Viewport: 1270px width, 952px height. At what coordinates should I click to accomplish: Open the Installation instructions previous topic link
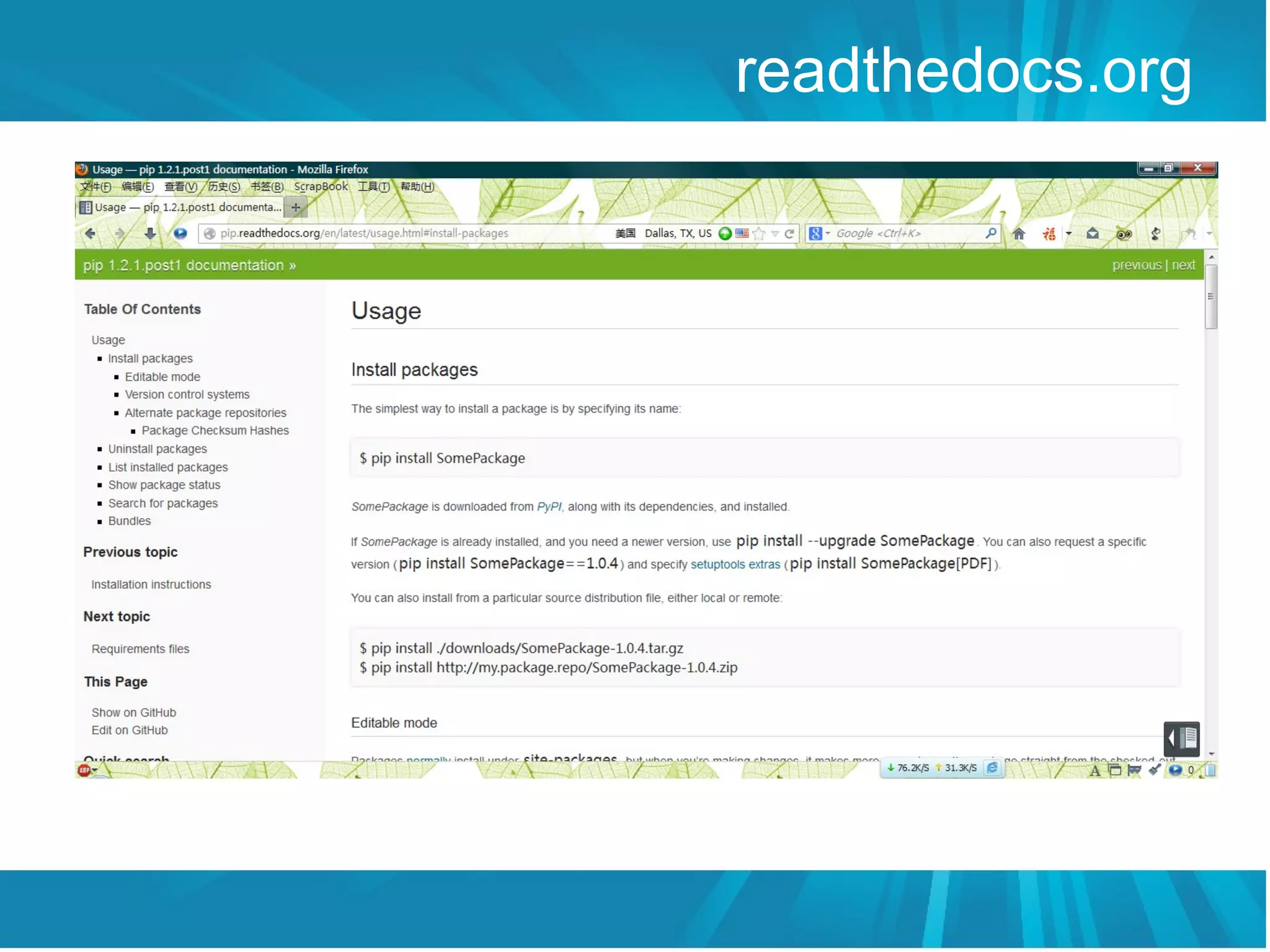pyautogui.click(x=151, y=584)
